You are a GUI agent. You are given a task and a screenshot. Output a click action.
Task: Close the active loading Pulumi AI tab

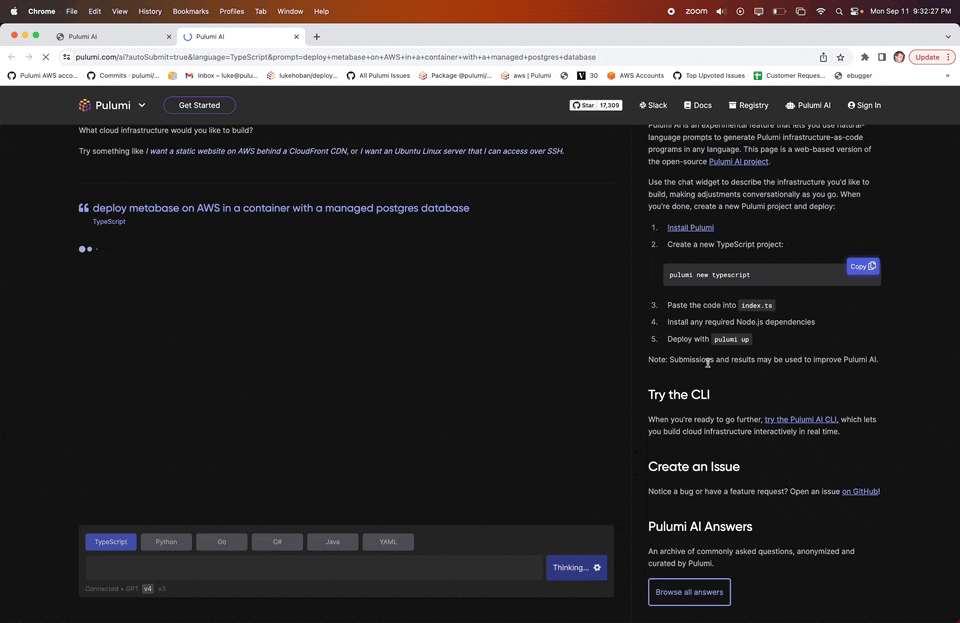[296, 37]
